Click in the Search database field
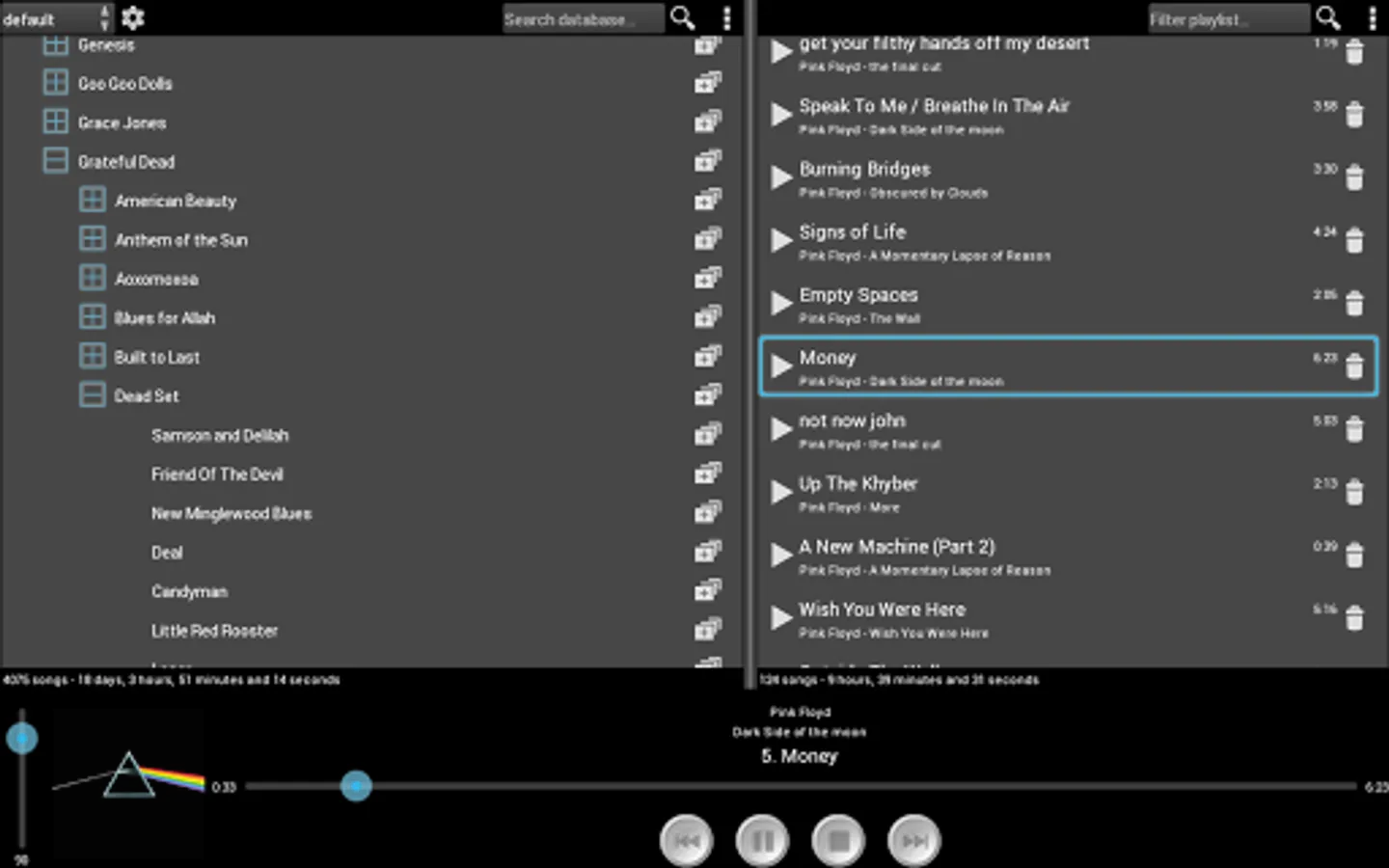The width and height of the screenshot is (1389, 868). [x=584, y=18]
